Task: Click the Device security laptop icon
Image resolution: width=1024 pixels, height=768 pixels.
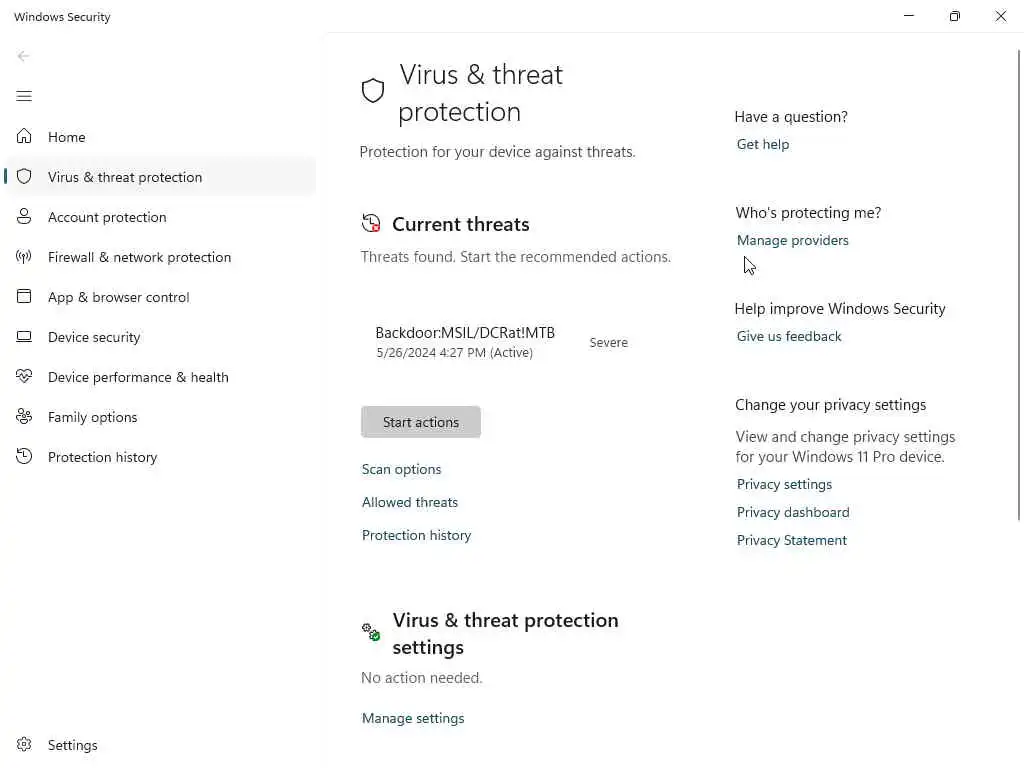Action: pyautogui.click(x=24, y=337)
